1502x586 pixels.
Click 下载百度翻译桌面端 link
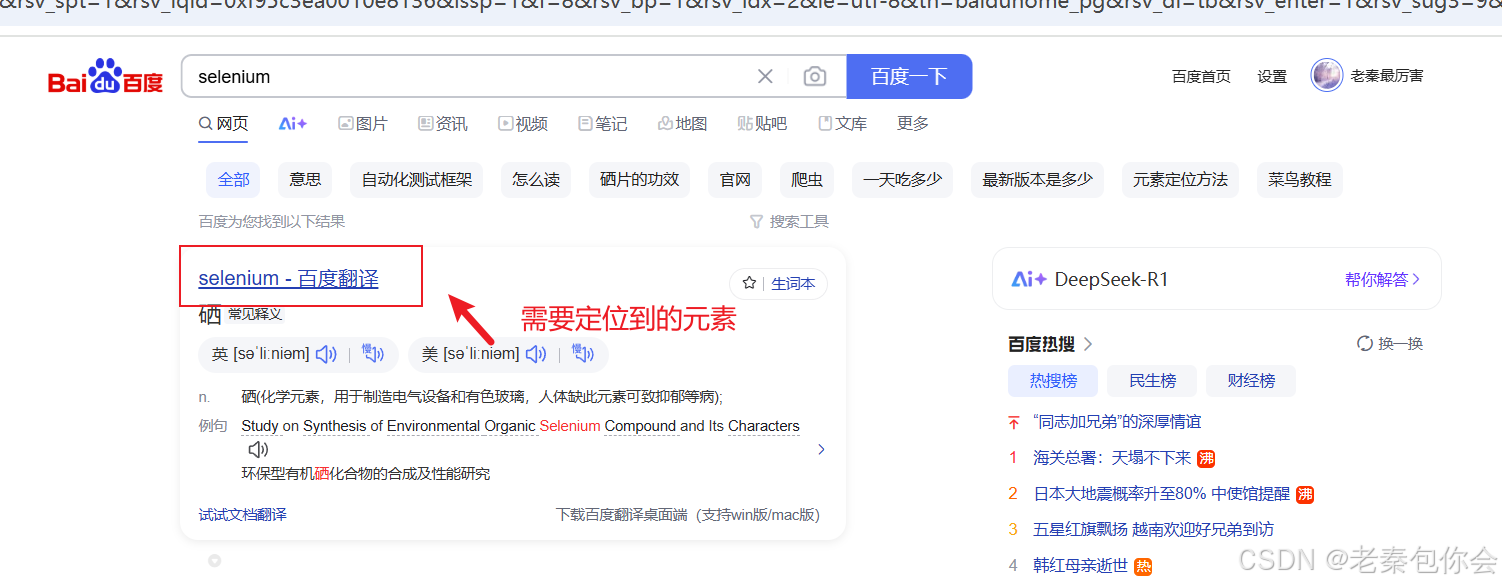(x=688, y=515)
